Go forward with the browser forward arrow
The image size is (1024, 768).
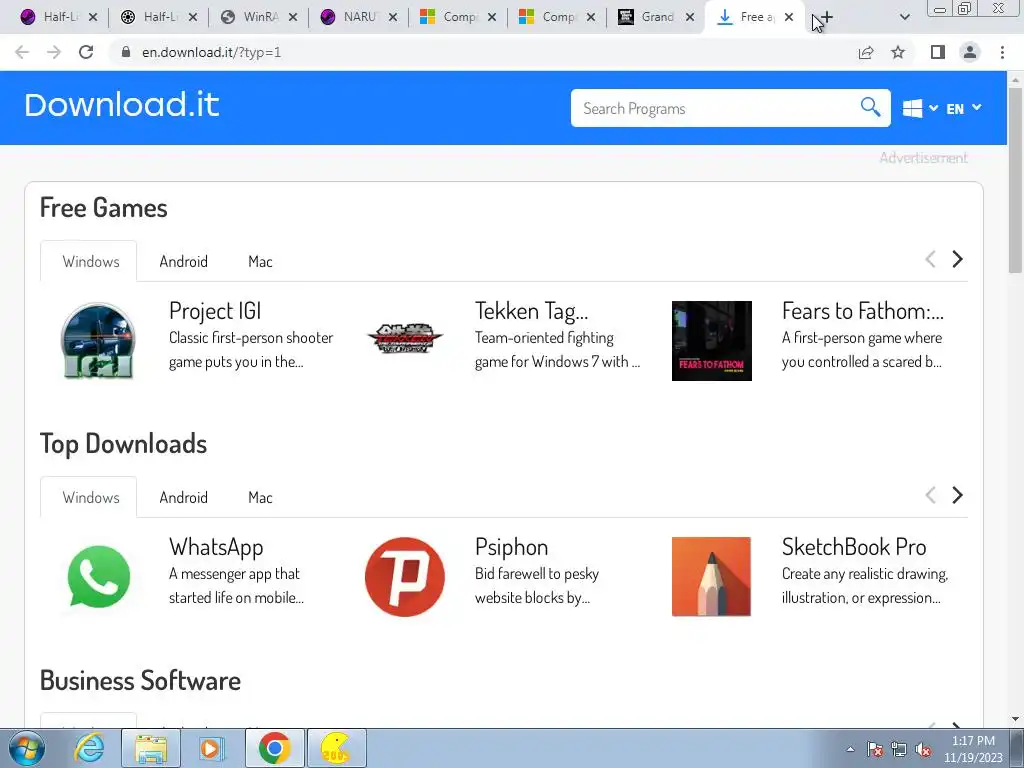(x=54, y=52)
